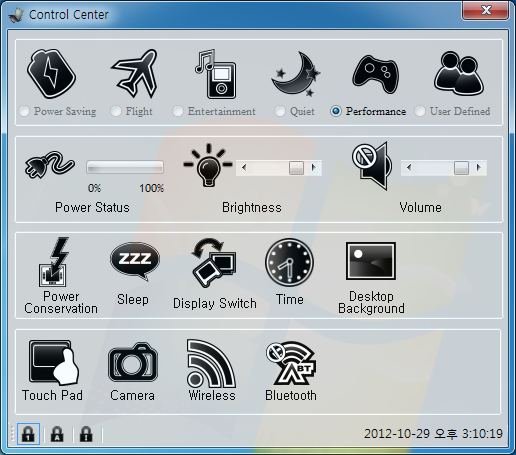Click the Power Saving battery icon
The image size is (516, 455).
(51, 74)
